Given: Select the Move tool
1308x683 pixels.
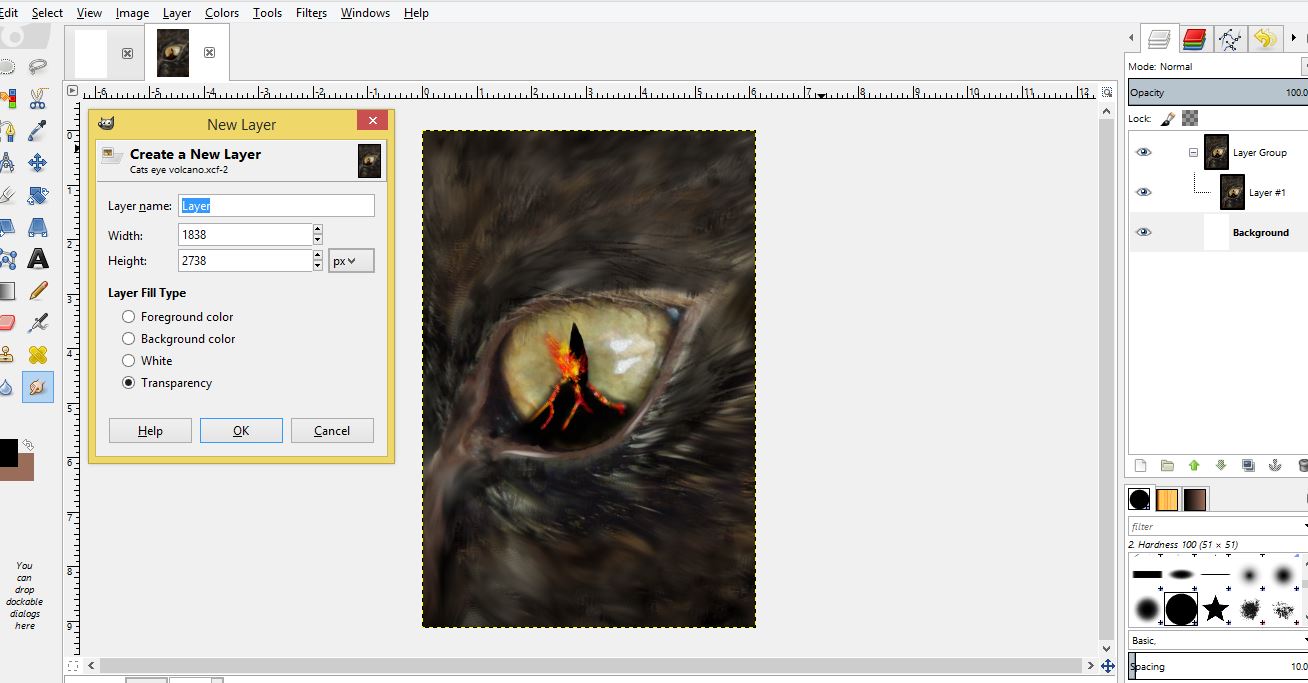Looking at the screenshot, I should point(37,162).
